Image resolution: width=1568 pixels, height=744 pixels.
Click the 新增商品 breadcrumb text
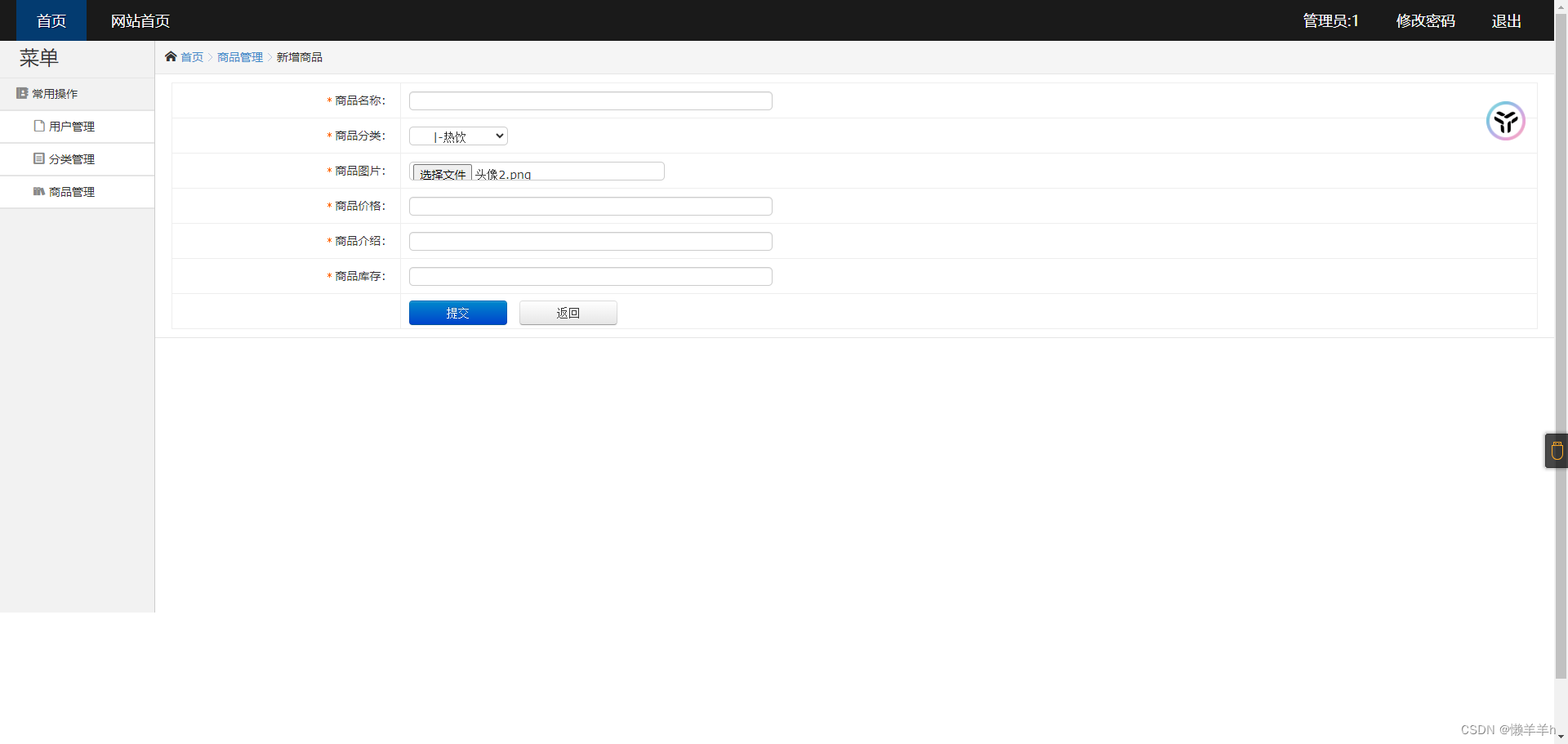(300, 57)
